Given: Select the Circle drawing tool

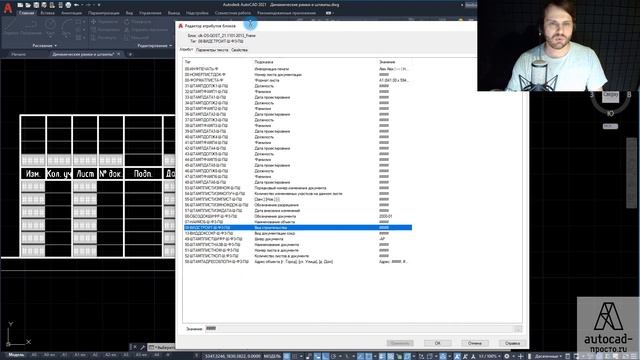Looking at the screenshot, I should [51, 25].
